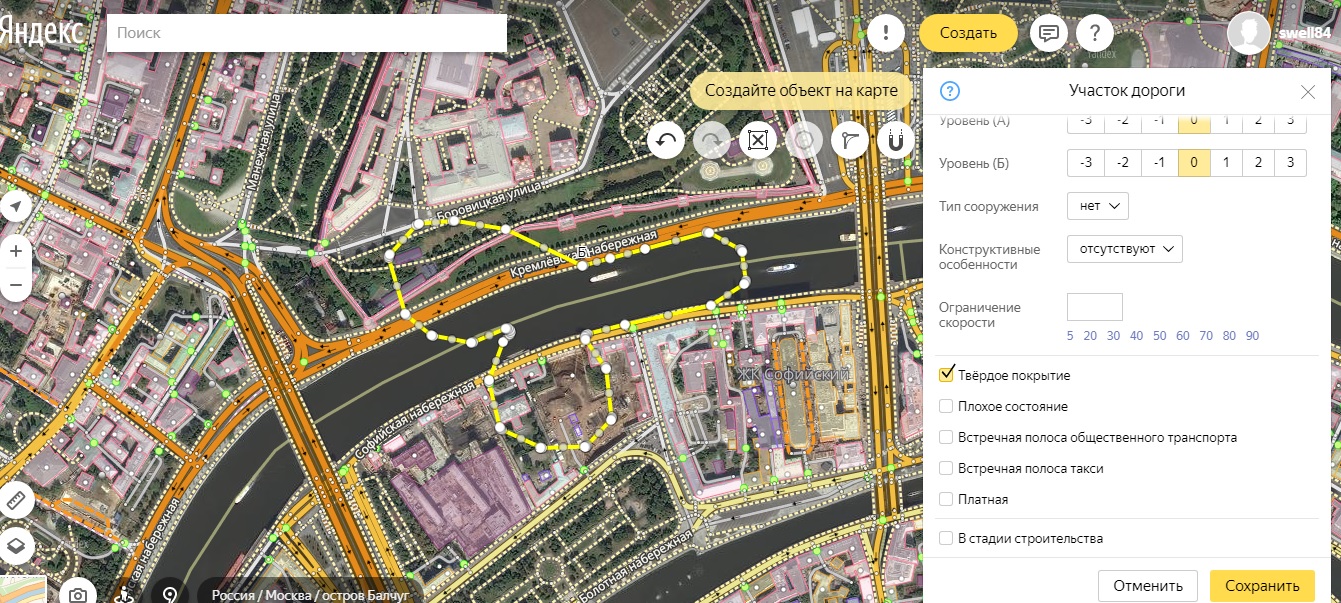Check В стадии строительства option
1341x603 pixels.
tap(944, 537)
